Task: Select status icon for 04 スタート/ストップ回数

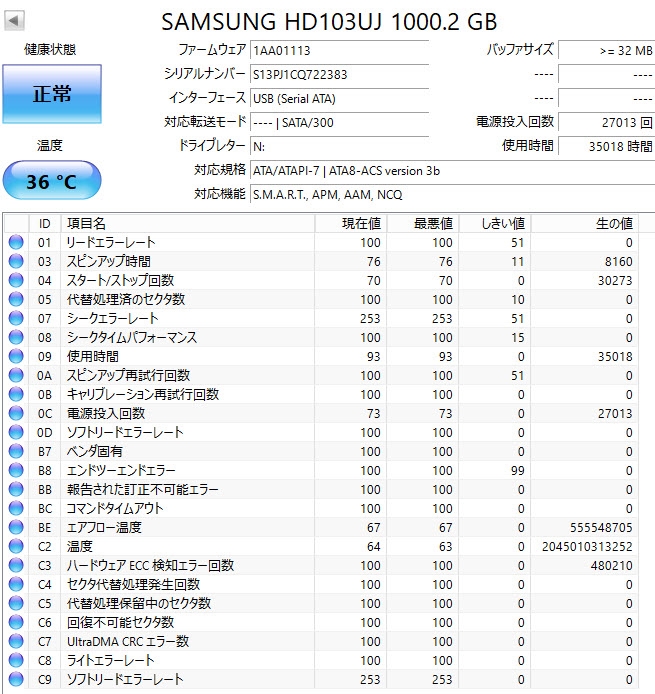Action: click(x=16, y=280)
